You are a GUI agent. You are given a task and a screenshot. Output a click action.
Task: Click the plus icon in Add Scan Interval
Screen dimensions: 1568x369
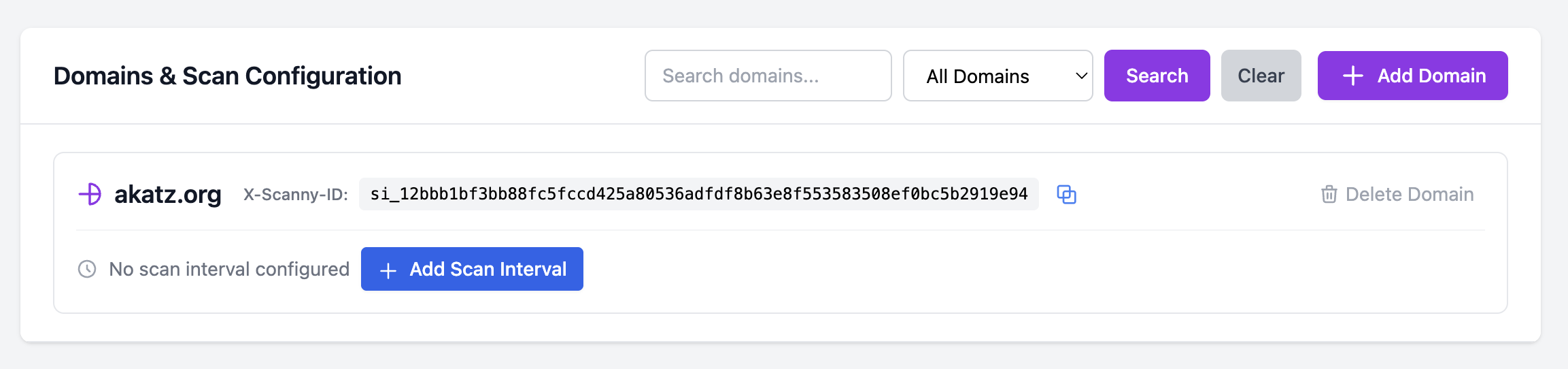(388, 270)
